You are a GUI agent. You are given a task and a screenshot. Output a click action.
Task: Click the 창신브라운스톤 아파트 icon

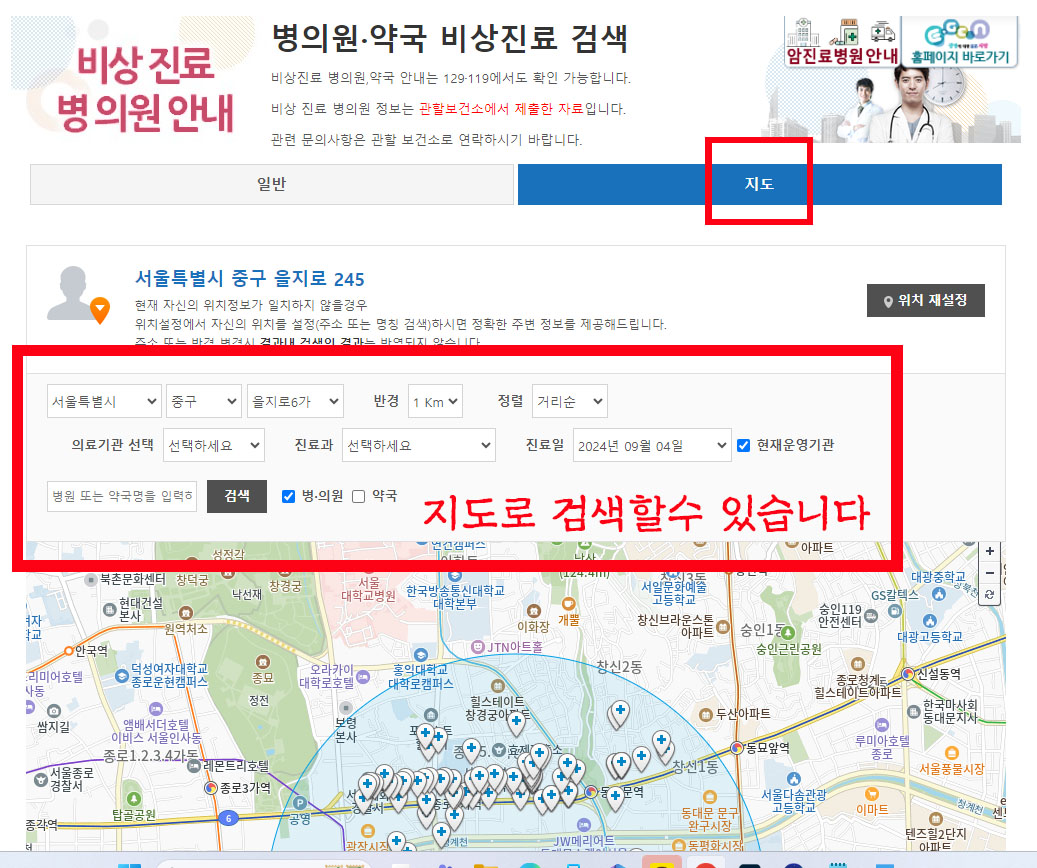pos(723,626)
